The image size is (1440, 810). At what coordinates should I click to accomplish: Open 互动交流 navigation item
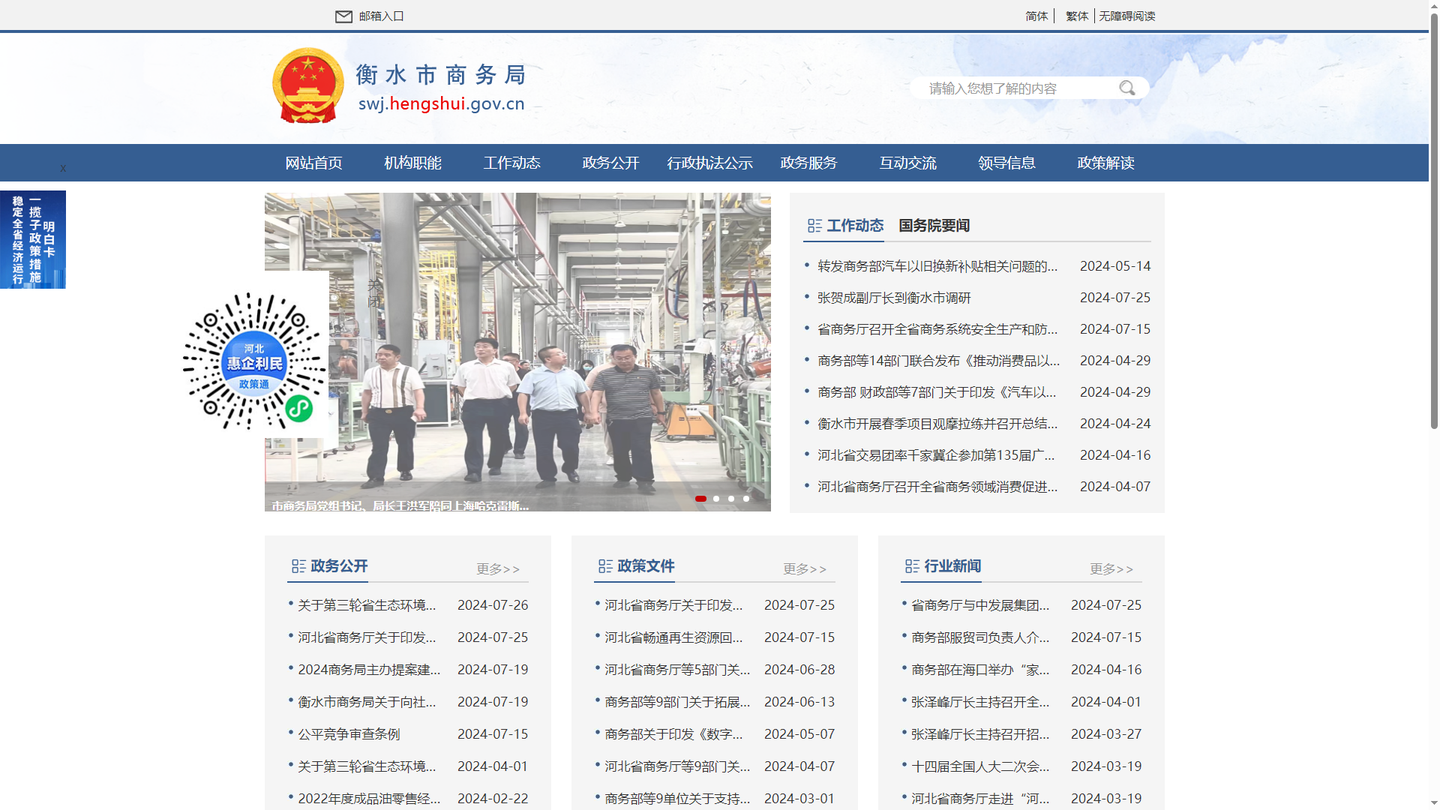click(x=908, y=163)
